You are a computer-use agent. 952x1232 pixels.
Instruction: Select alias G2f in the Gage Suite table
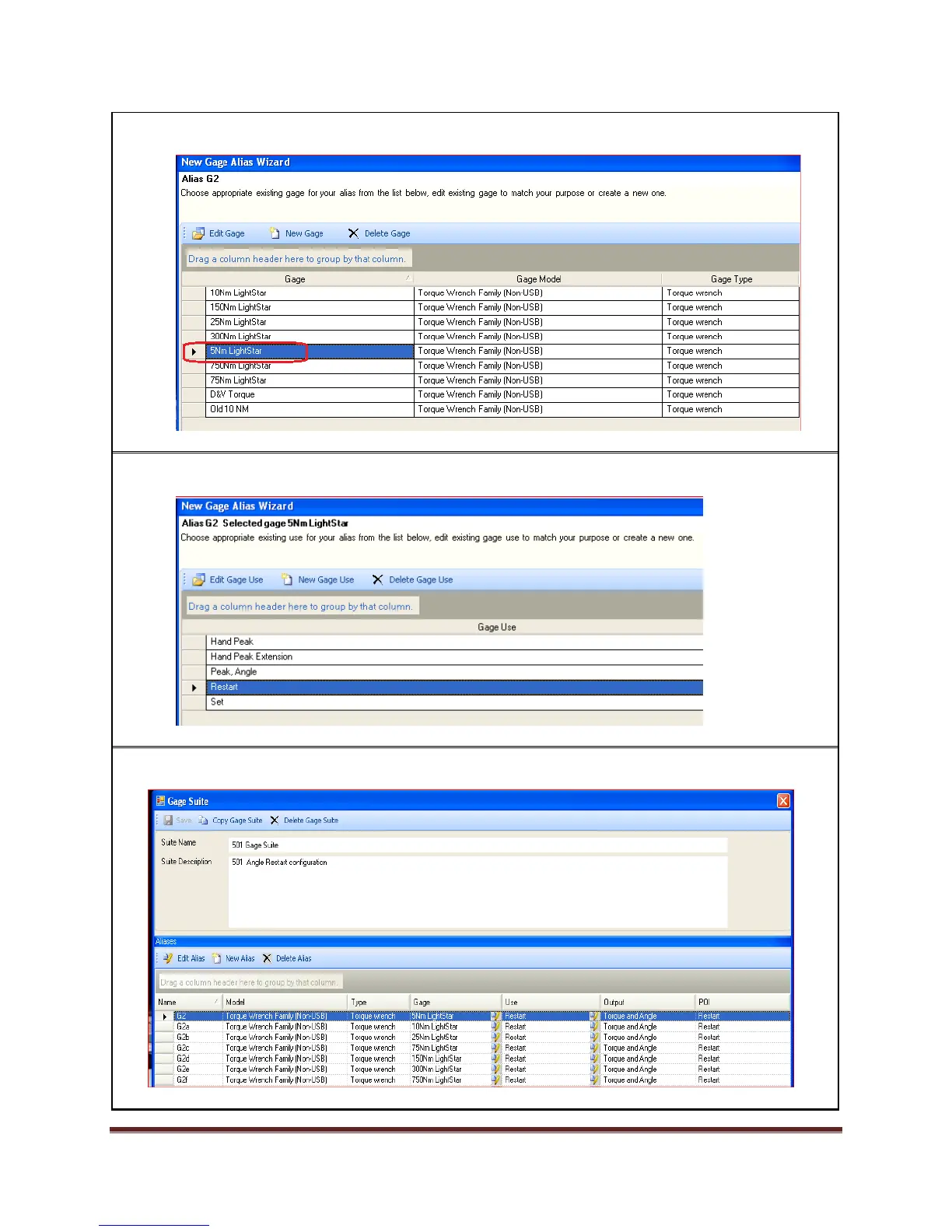pyautogui.click(x=183, y=1080)
